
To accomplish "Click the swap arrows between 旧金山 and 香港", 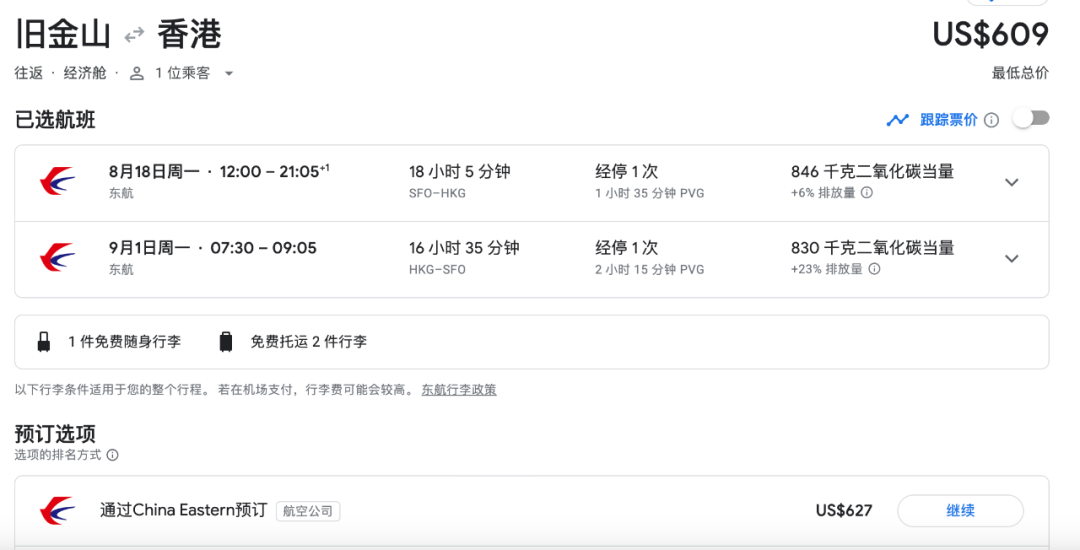I will (x=134, y=36).
